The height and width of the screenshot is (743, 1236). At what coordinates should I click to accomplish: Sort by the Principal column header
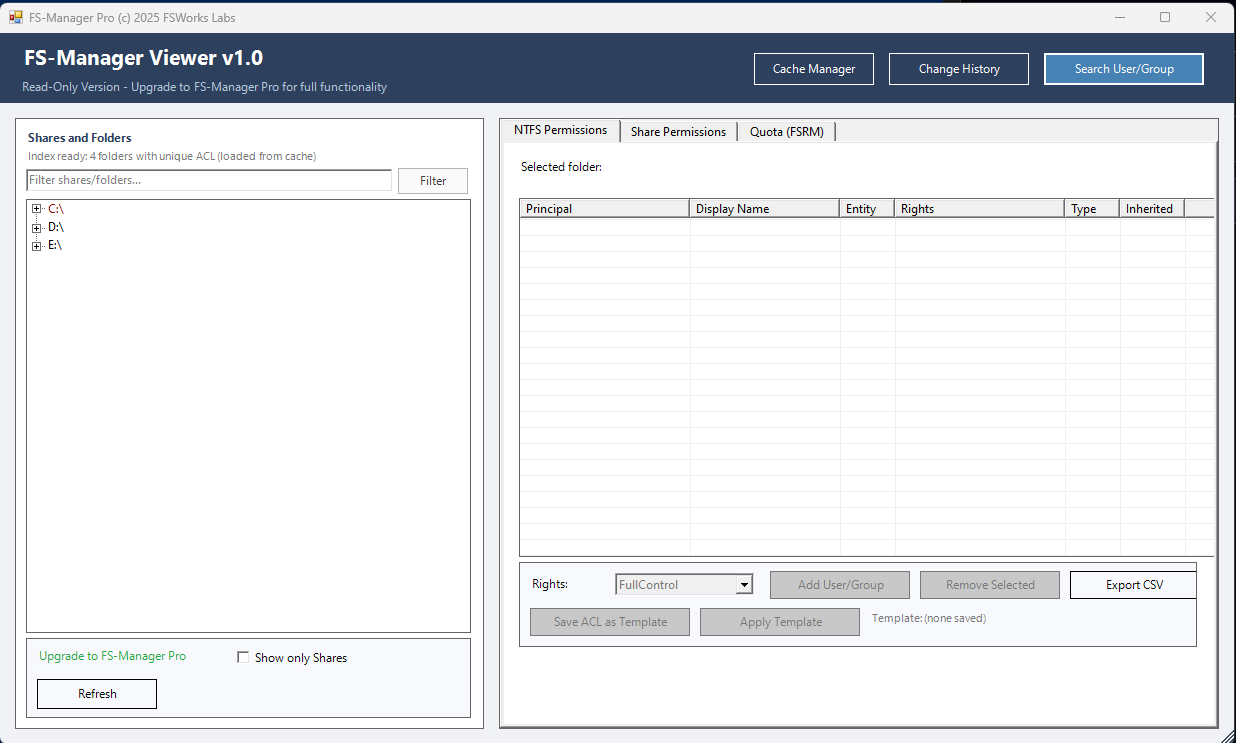tap(604, 208)
